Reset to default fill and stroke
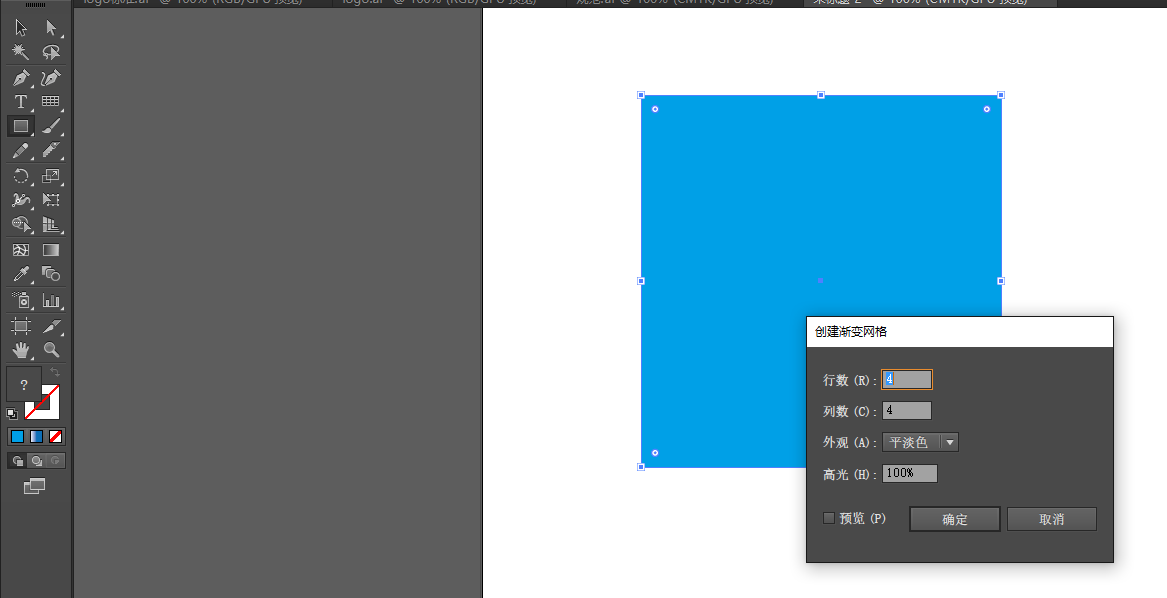 point(13,413)
